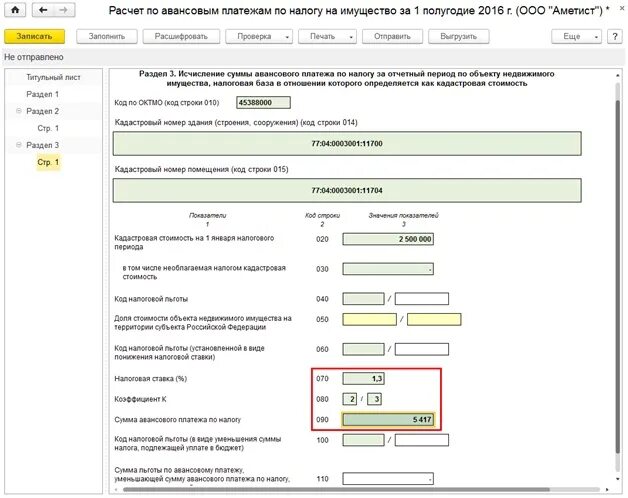Click the yellow denominator field of line 050
Viewport: 628px width, 498px height.
pyautogui.click(x=434, y=319)
